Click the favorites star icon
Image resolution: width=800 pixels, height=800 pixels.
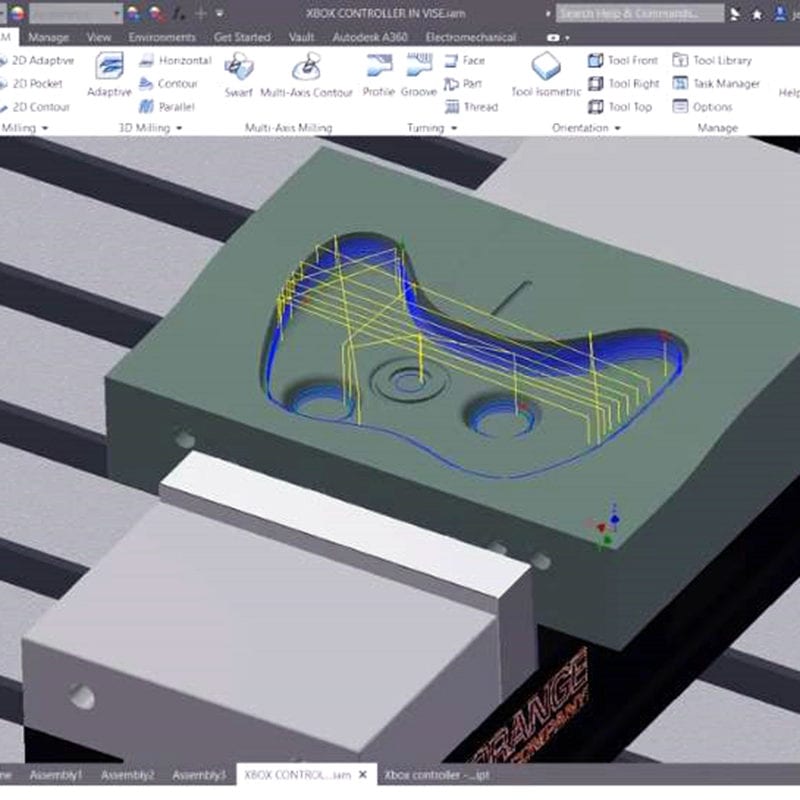pos(757,14)
